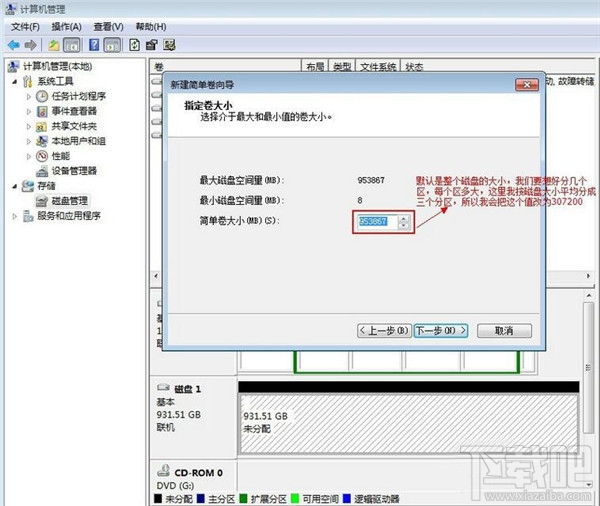
Task: Decrease volume size with down spinner
Action: click(404, 225)
